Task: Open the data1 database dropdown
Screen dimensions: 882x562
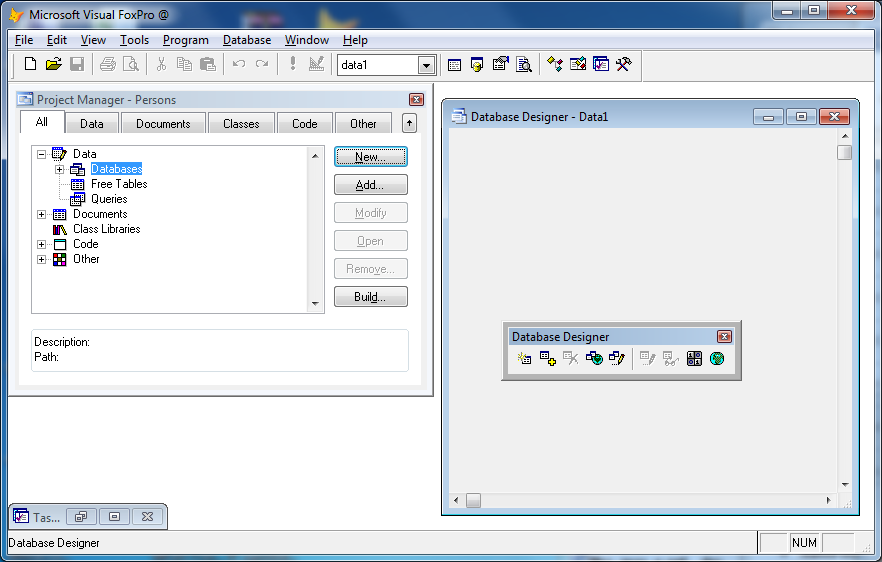Action: [x=426, y=65]
